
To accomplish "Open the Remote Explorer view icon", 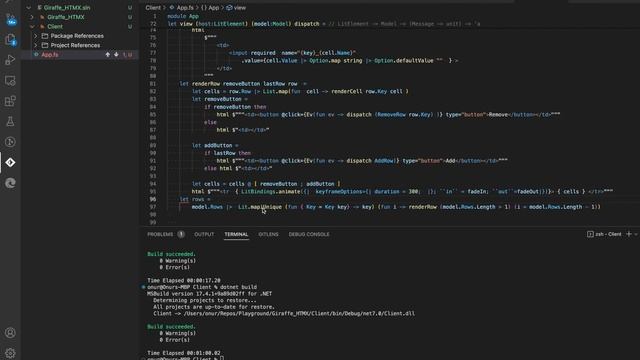I will (10, 80).
